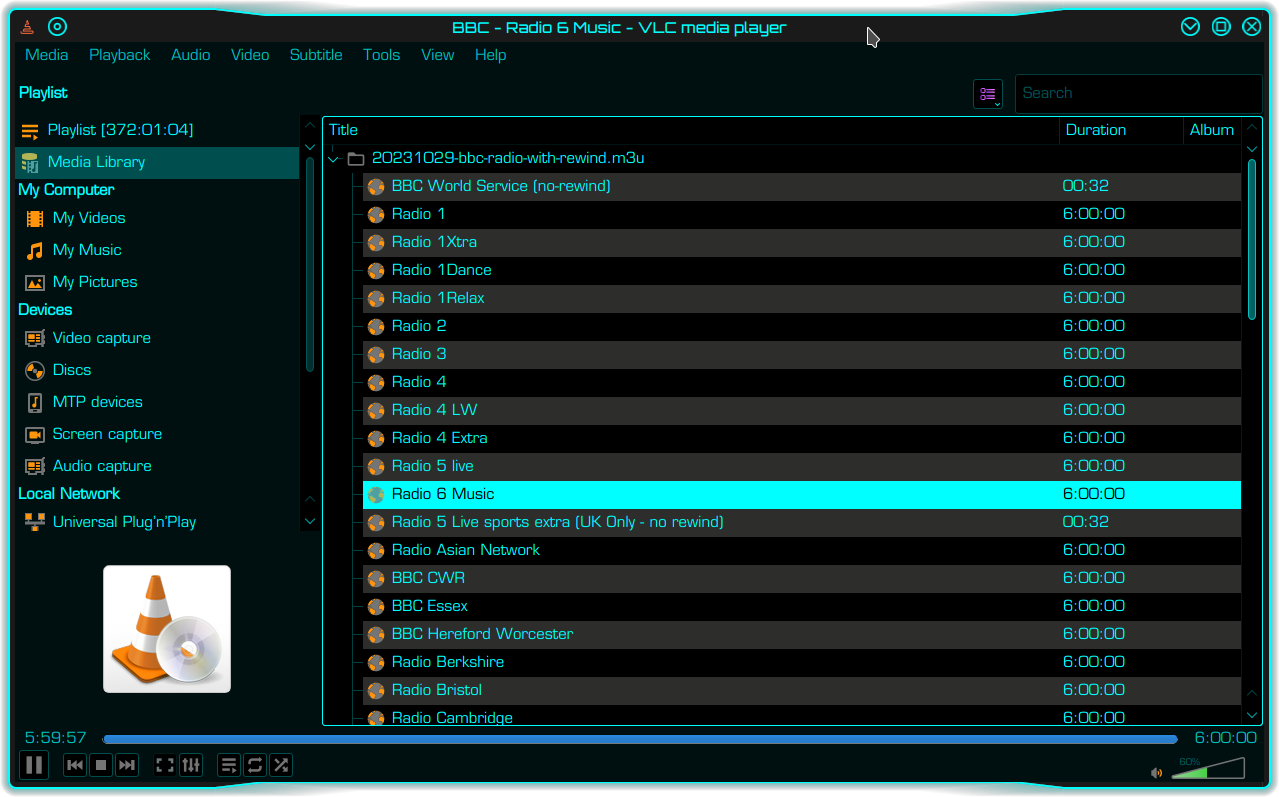The image size is (1279, 797).
Task: Open the Playback menu
Action: 119,55
